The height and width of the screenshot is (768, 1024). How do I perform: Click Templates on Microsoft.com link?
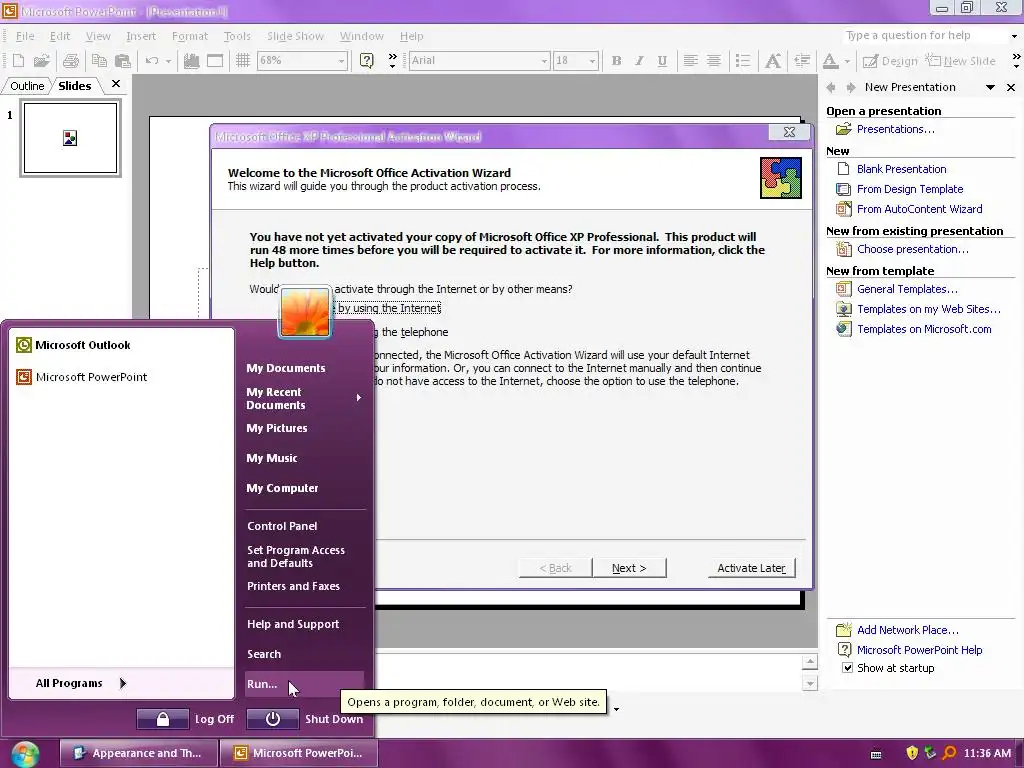[924, 329]
